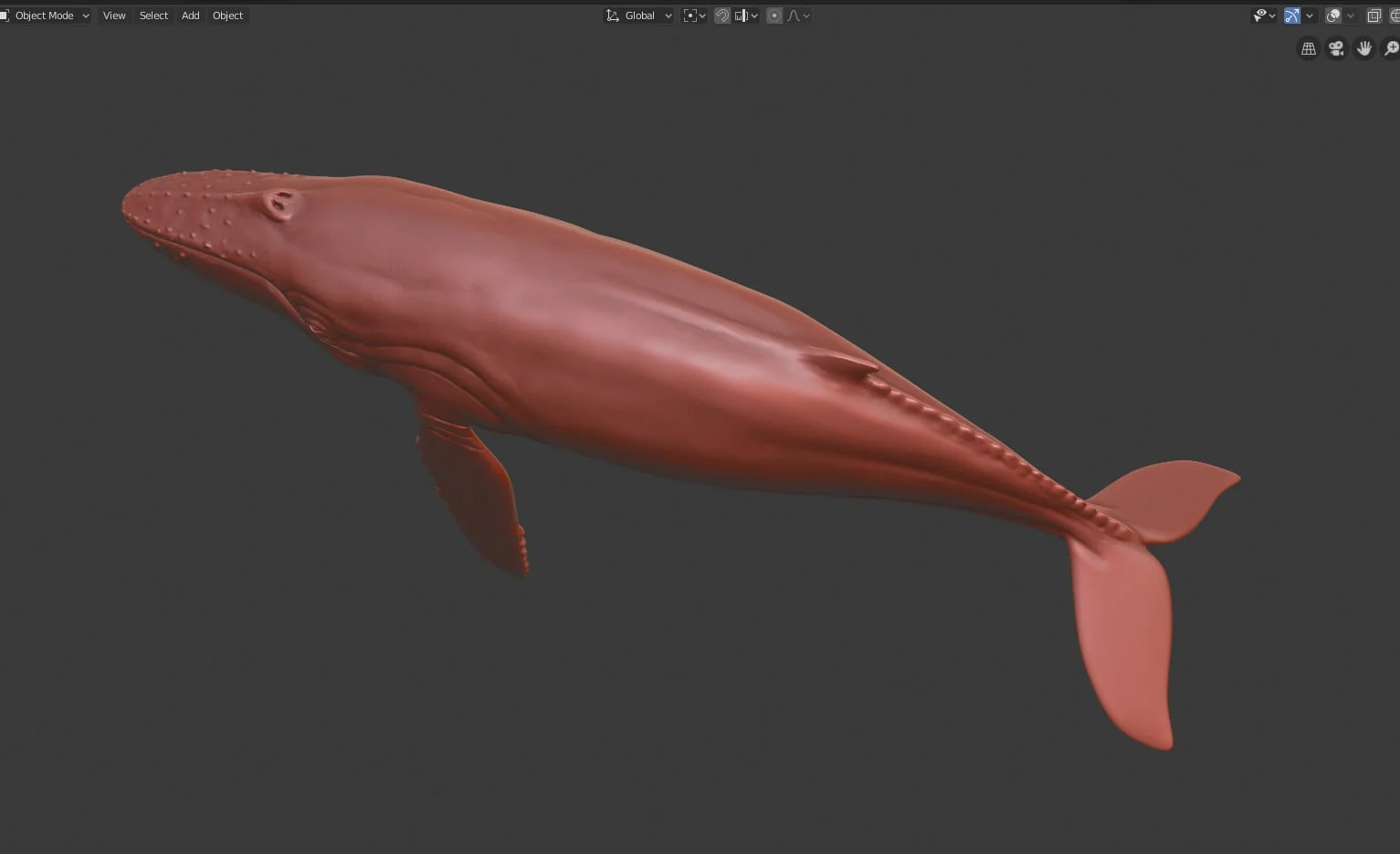Click the show overlays icon in the header
The image size is (1400, 854).
click(x=1334, y=16)
